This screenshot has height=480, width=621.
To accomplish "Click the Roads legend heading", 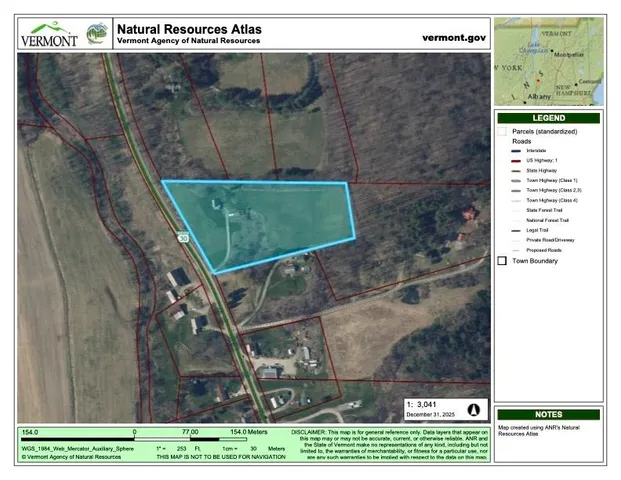I will click(x=522, y=141).
